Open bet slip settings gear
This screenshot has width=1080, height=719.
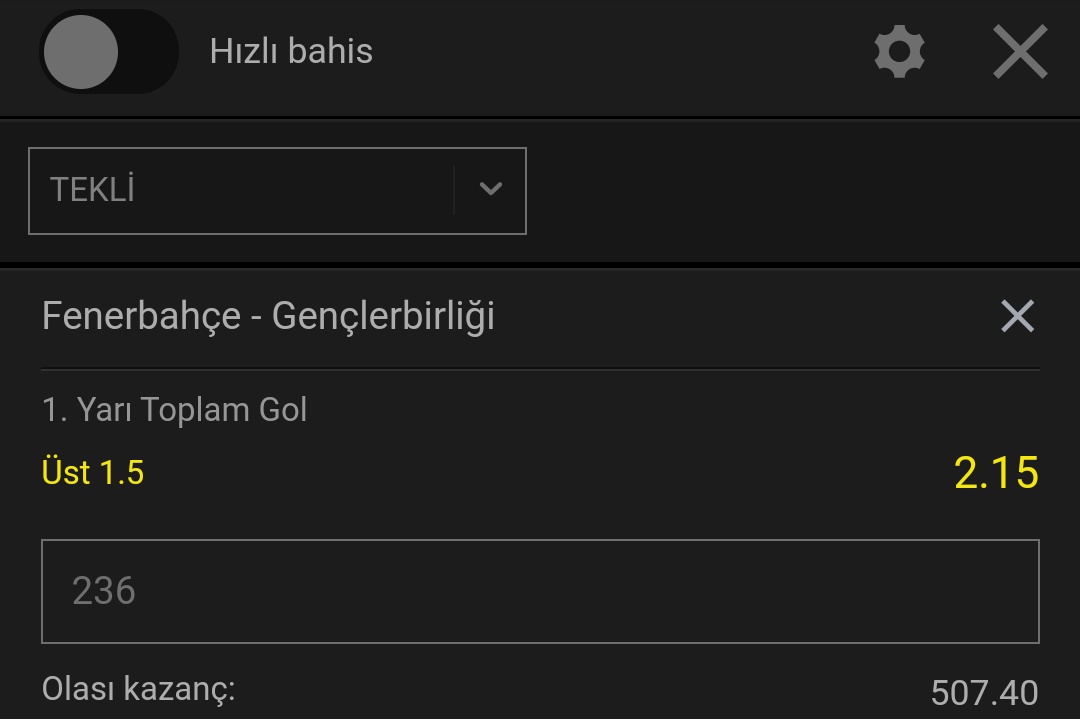pyautogui.click(x=899, y=52)
